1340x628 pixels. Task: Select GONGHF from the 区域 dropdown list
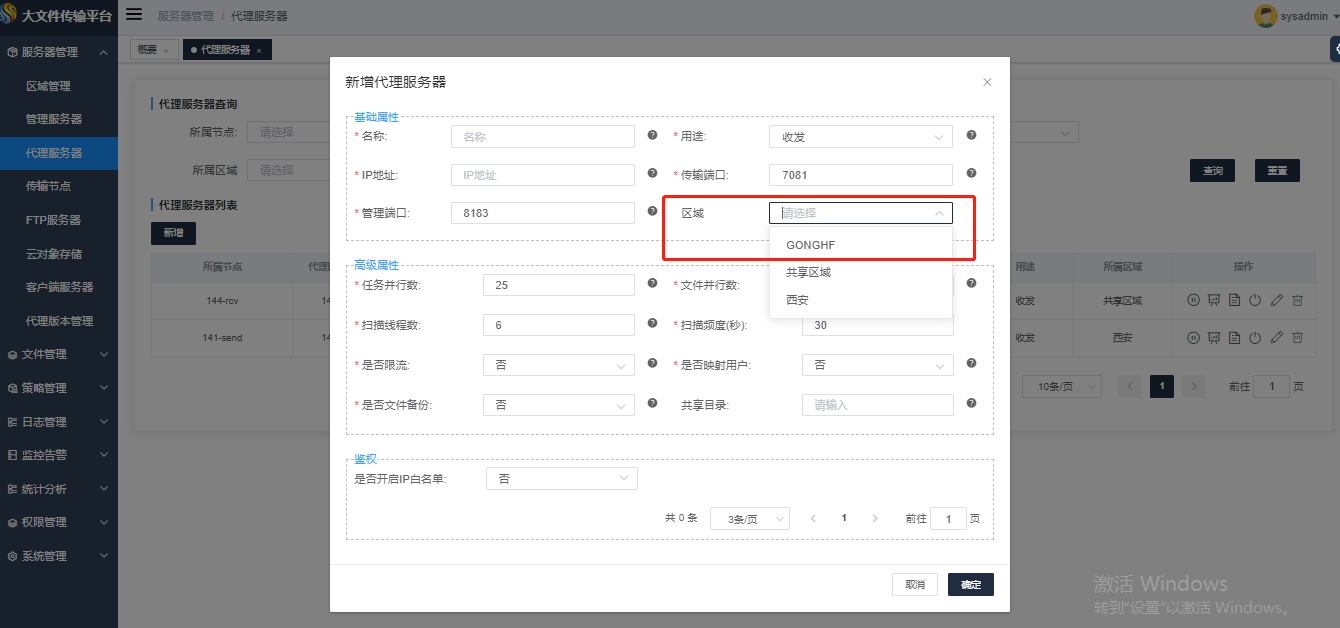pyautogui.click(x=810, y=245)
